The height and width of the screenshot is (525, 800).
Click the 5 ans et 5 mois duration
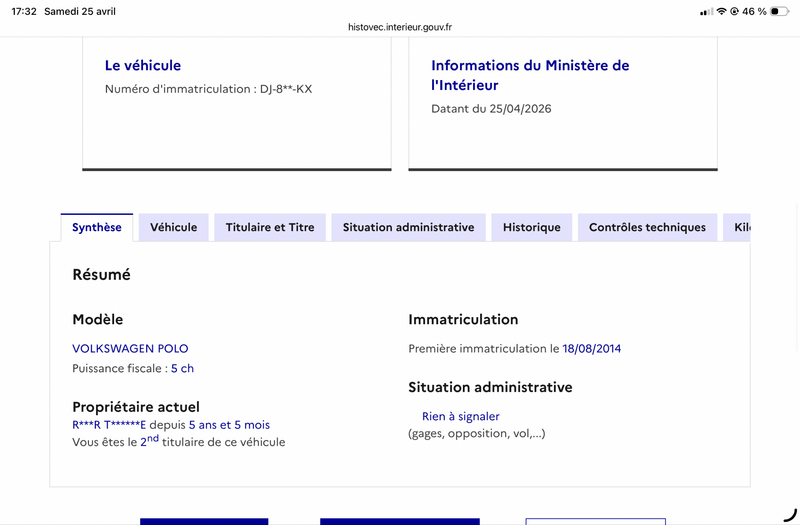click(x=229, y=425)
